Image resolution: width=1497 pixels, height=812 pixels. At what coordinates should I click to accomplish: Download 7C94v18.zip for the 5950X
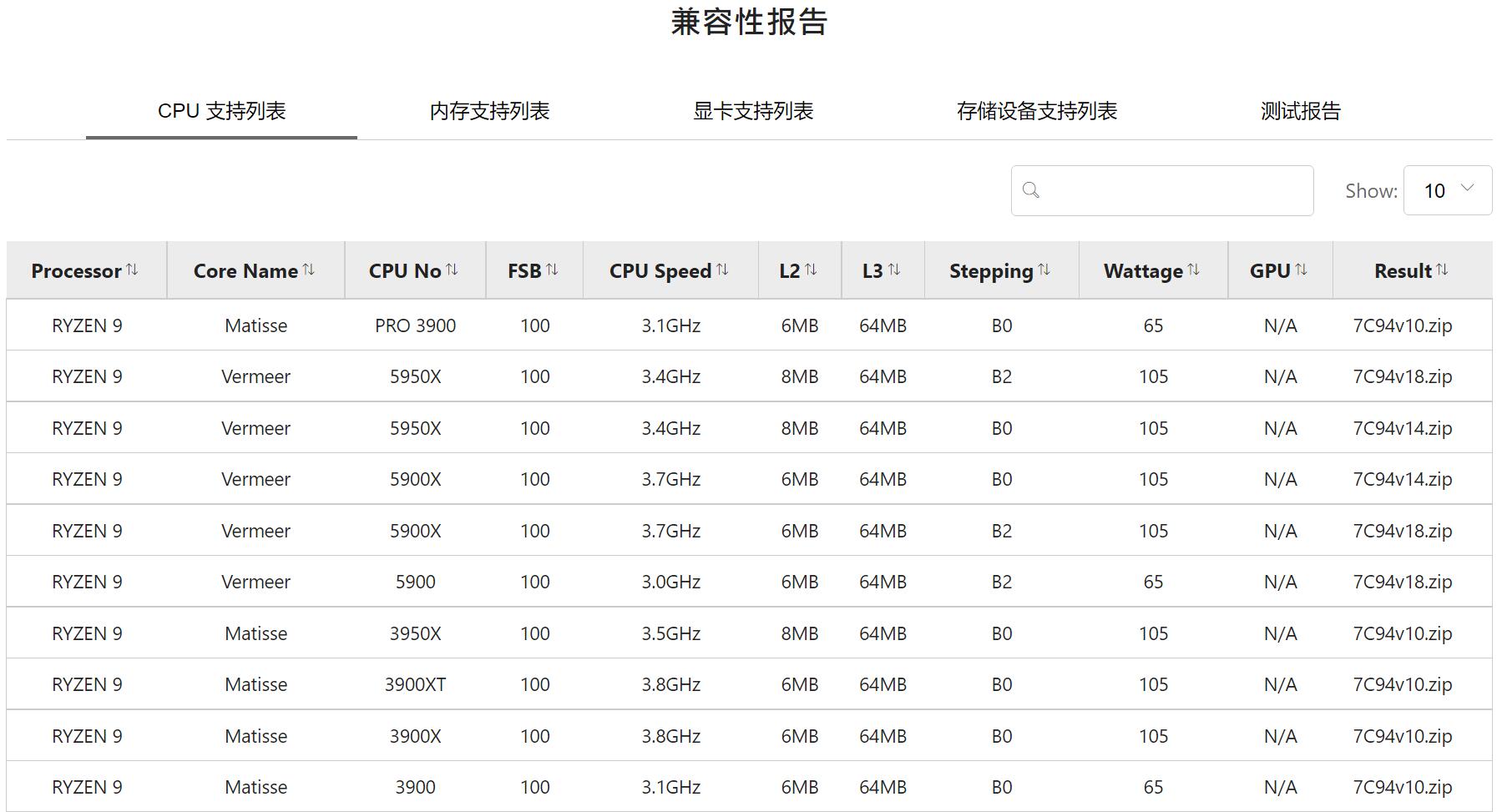[1407, 376]
